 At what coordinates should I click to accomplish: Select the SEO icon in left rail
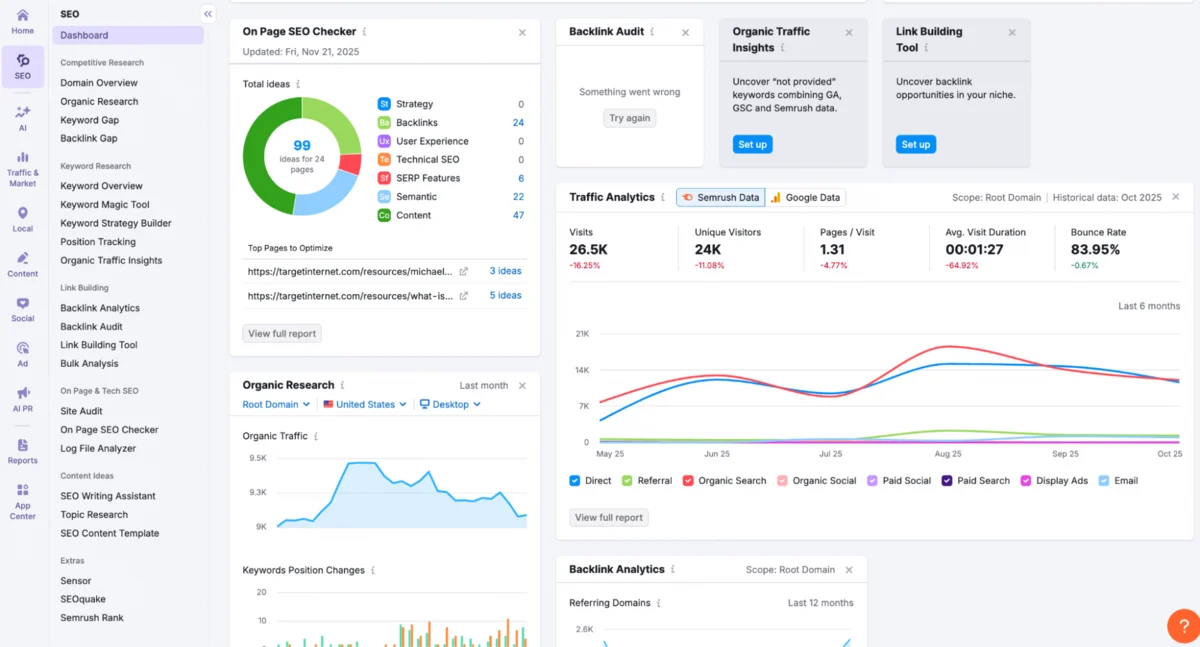22,66
